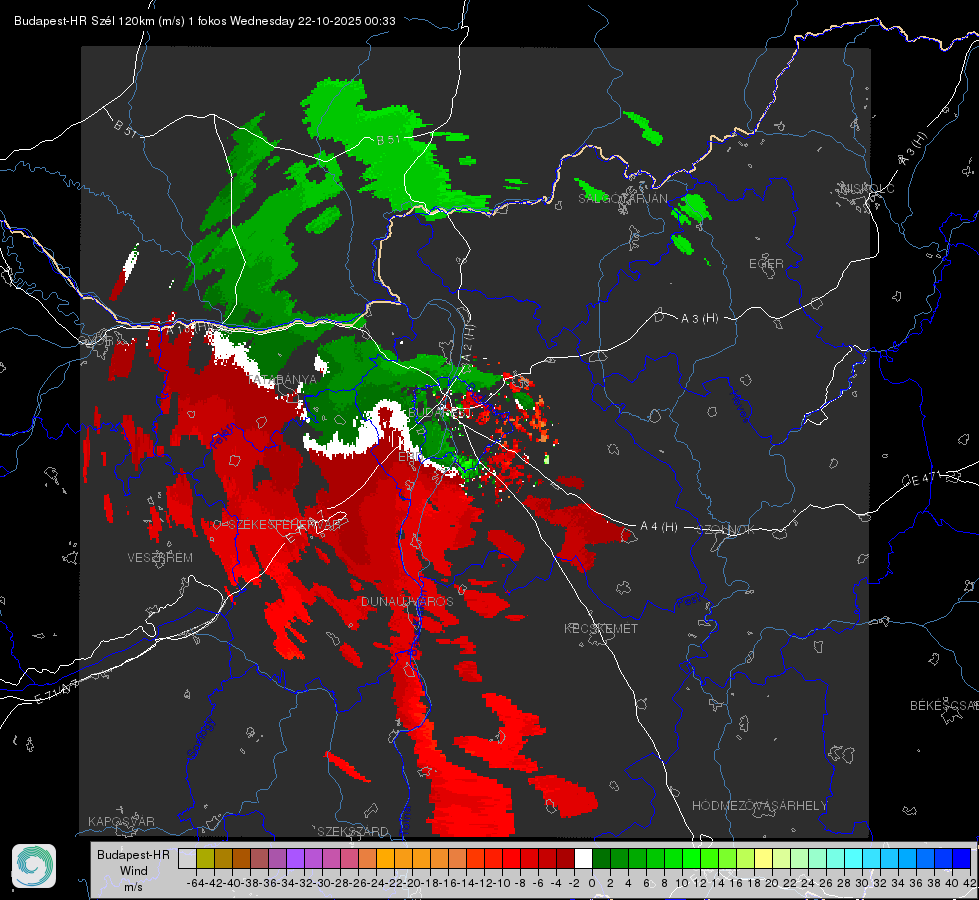Click the SZEKSZÁRD city label
The image size is (979, 900).
click(x=353, y=831)
